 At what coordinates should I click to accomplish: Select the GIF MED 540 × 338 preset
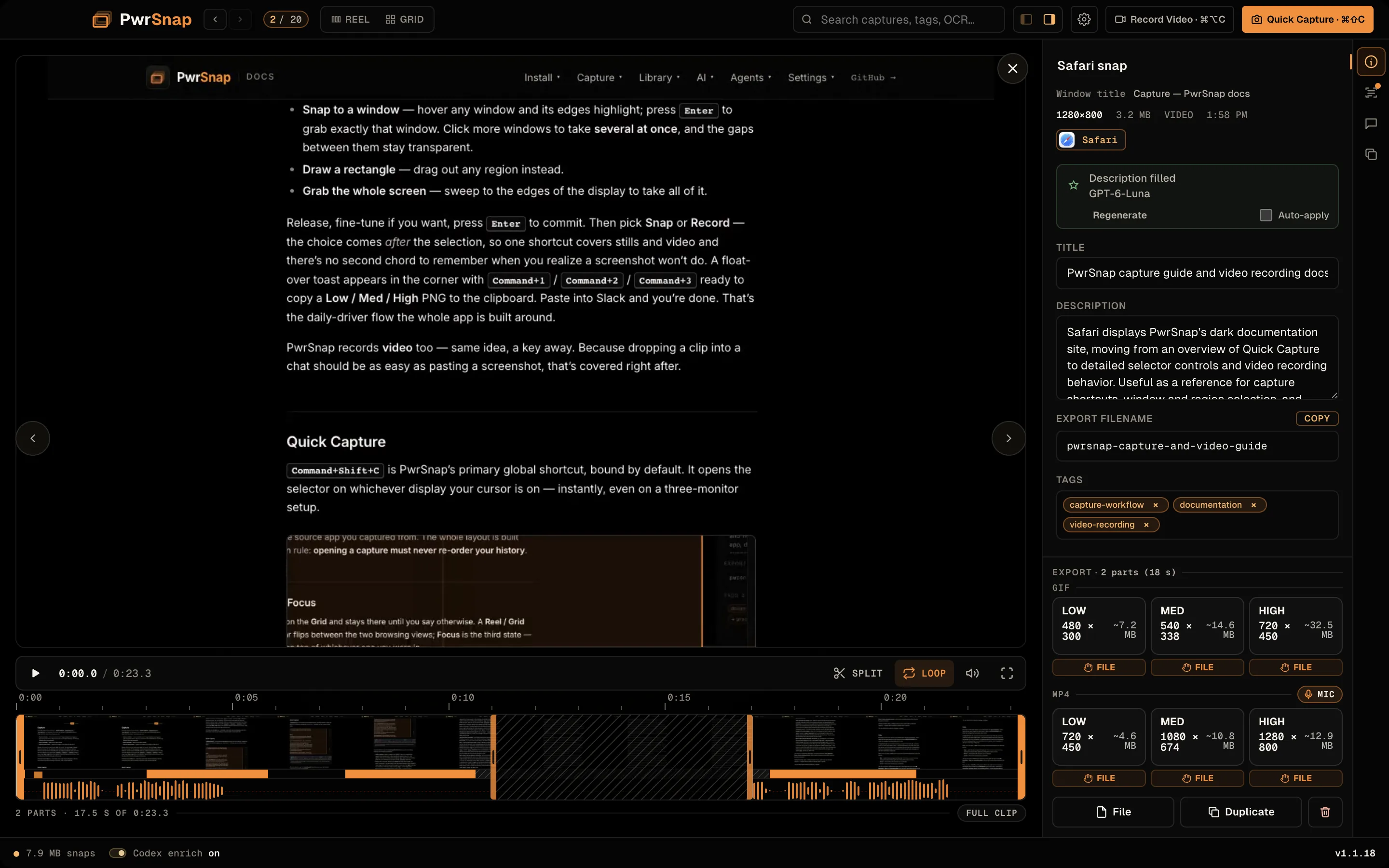point(1197,625)
